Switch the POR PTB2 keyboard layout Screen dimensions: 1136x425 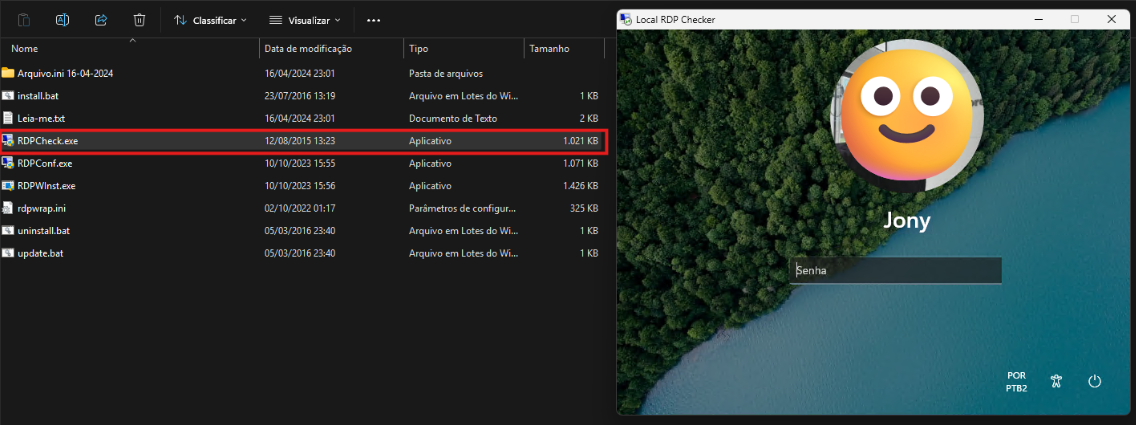[x=1016, y=381]
